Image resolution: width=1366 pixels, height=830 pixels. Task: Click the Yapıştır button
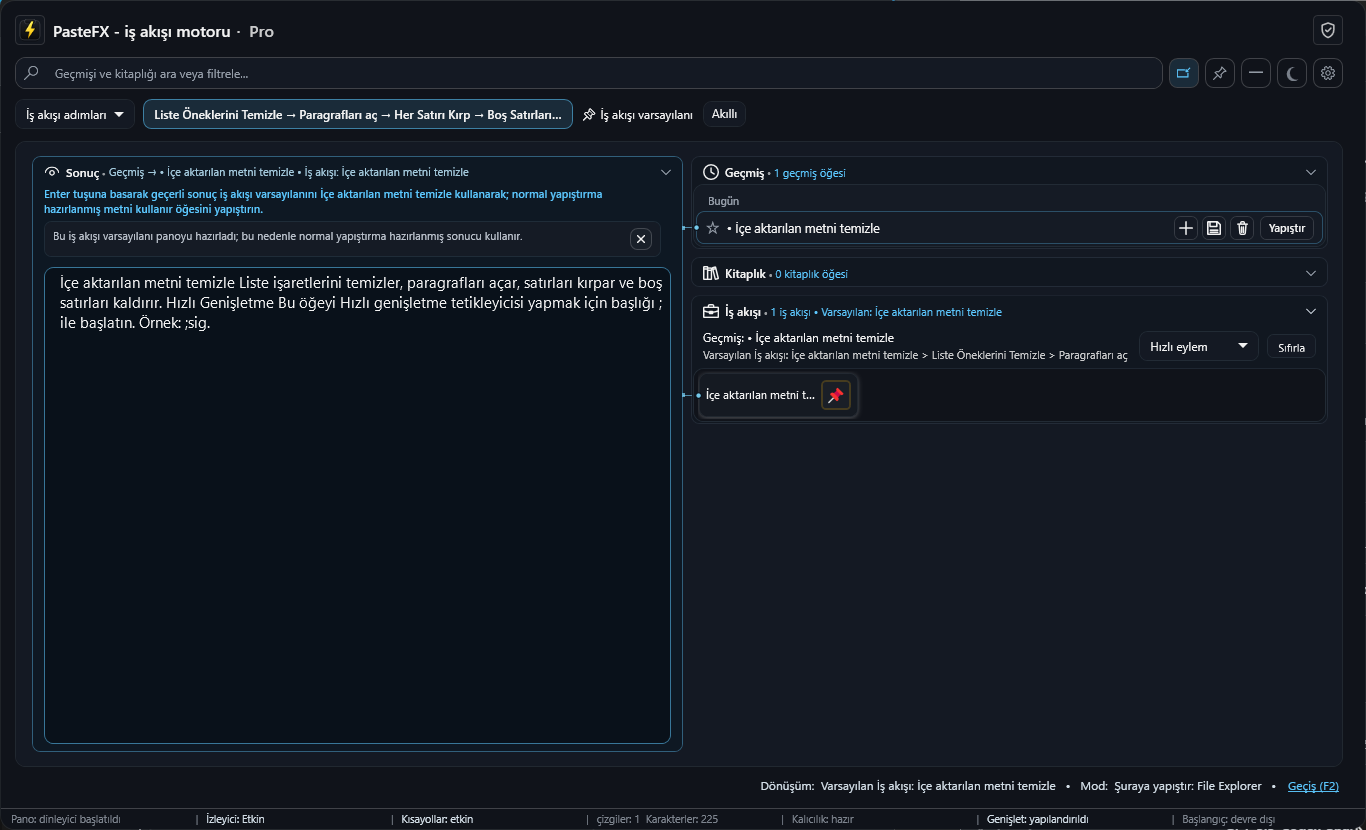(x=1287, y=228)
